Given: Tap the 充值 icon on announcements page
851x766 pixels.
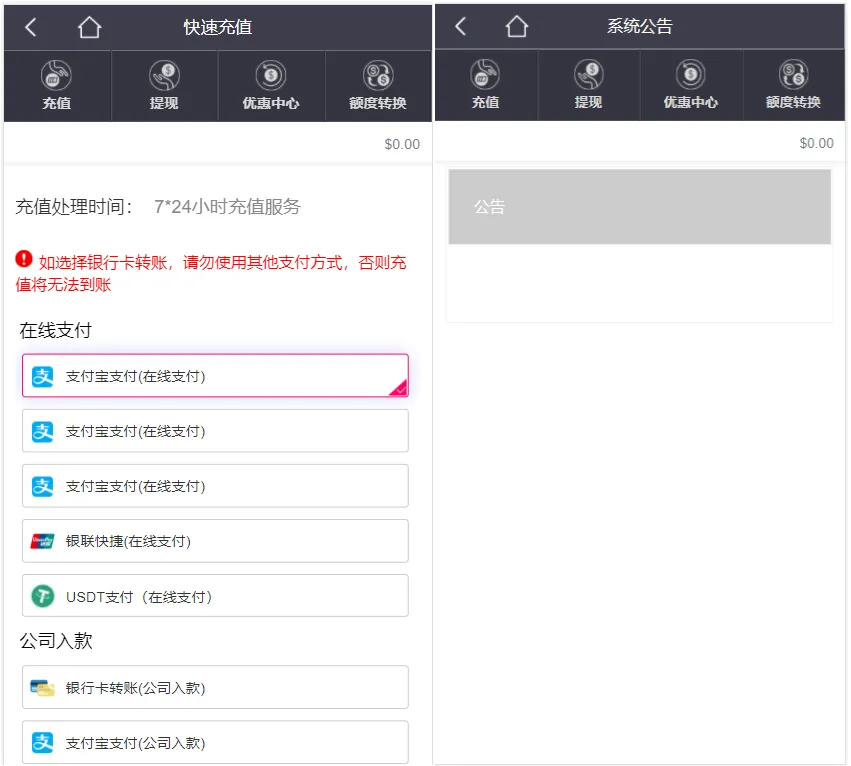Looking at the screenshot, I should tap(486, 85).
